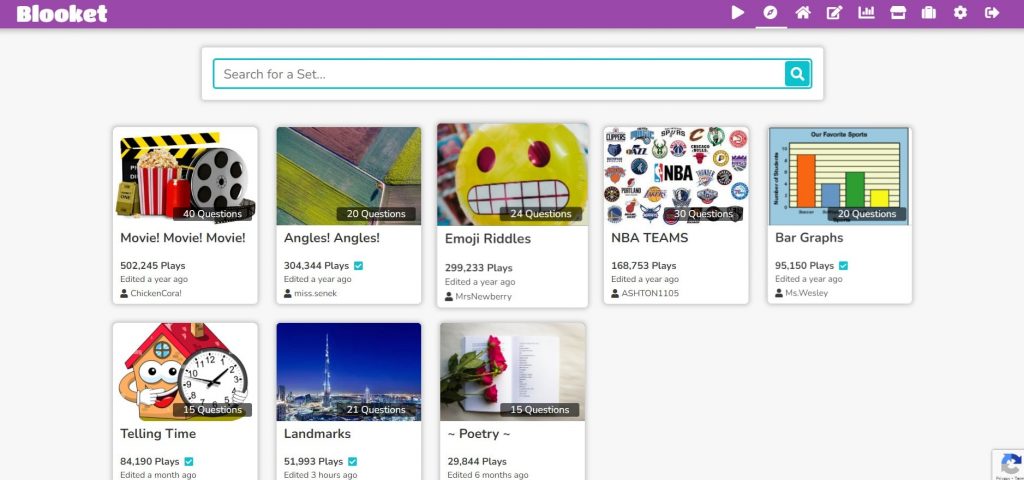Click the 30 Questions badge
This screenshot has height=480, width=1024.
coord(703,214)
